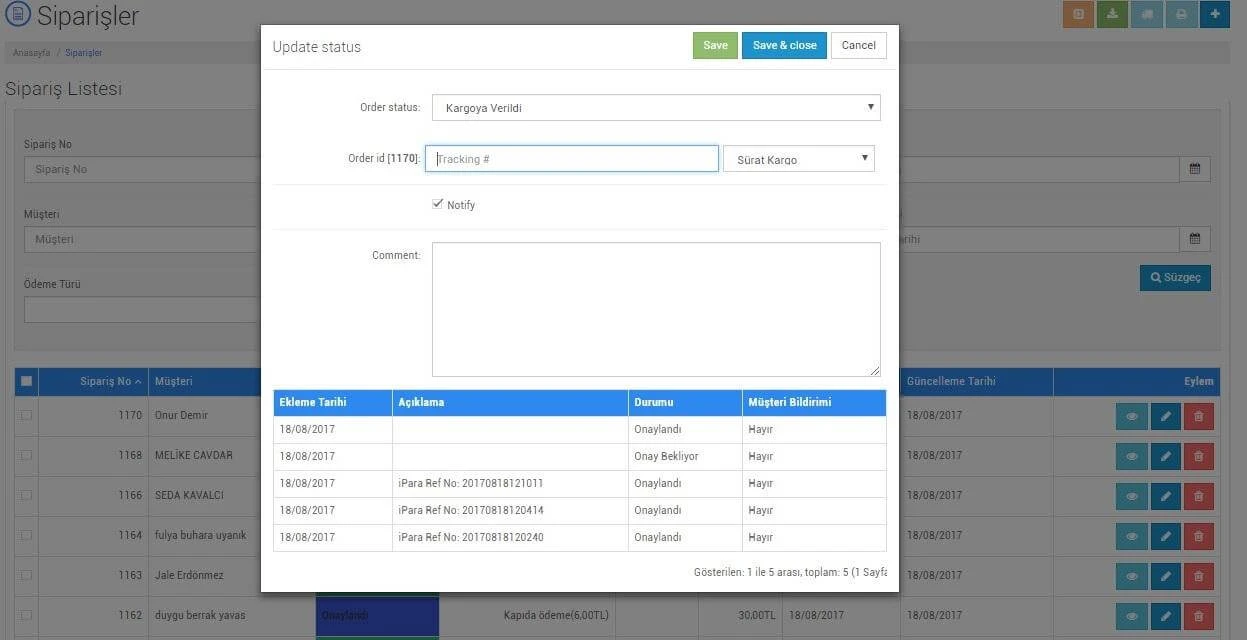Click into the Tracking # input field

[x=572, y=159]
